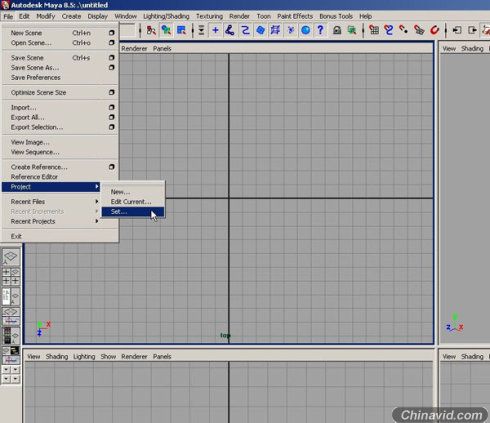The width and height of the screenshot is (490, 423).
Task: Open Save Scene option box
Action: pyautogui.click(x=112, y=58)
